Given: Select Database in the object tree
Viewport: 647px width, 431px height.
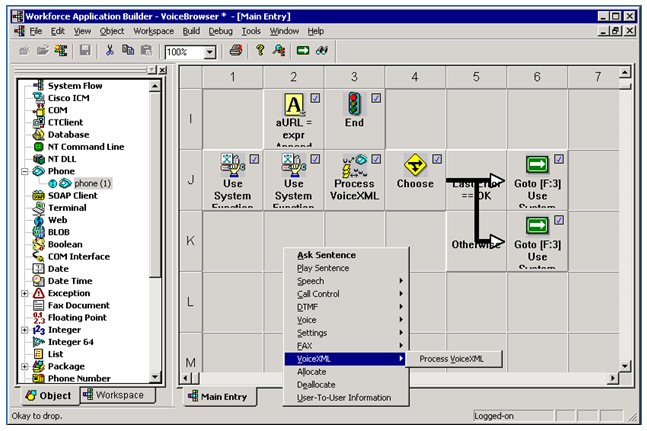Looking at the screenshot, I should pyautogui.click(x=68, y=134).
